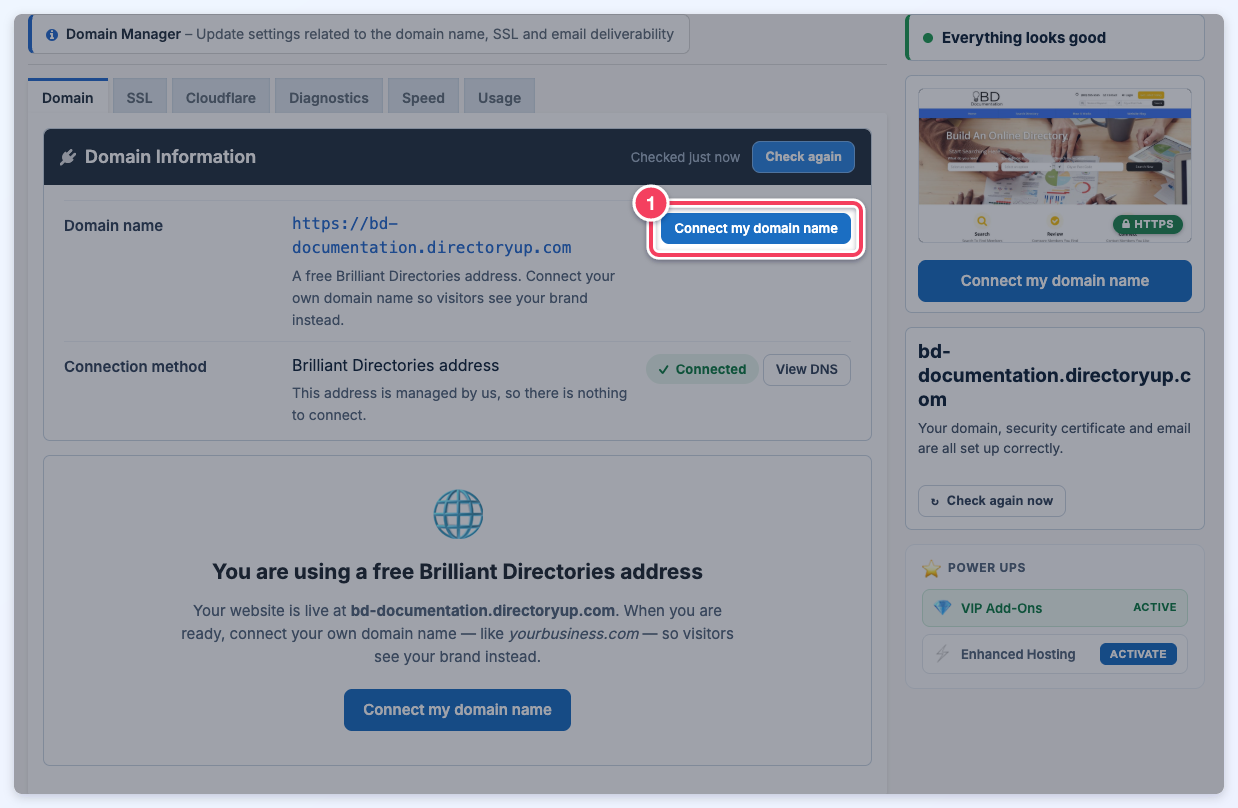Image resolution: width=1238 pixels, height=808 pixels.
Task: Click the 'Checked just now' text
Action: coord(686,157)
